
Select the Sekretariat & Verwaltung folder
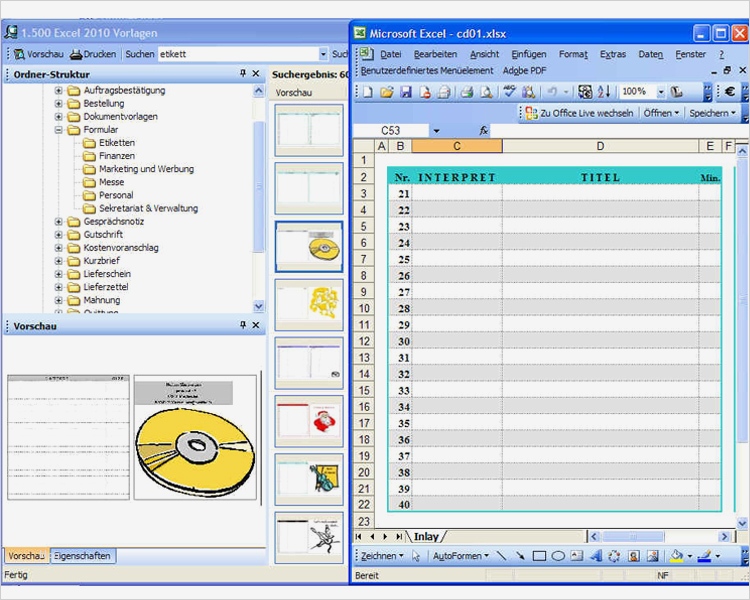point(148,208)
